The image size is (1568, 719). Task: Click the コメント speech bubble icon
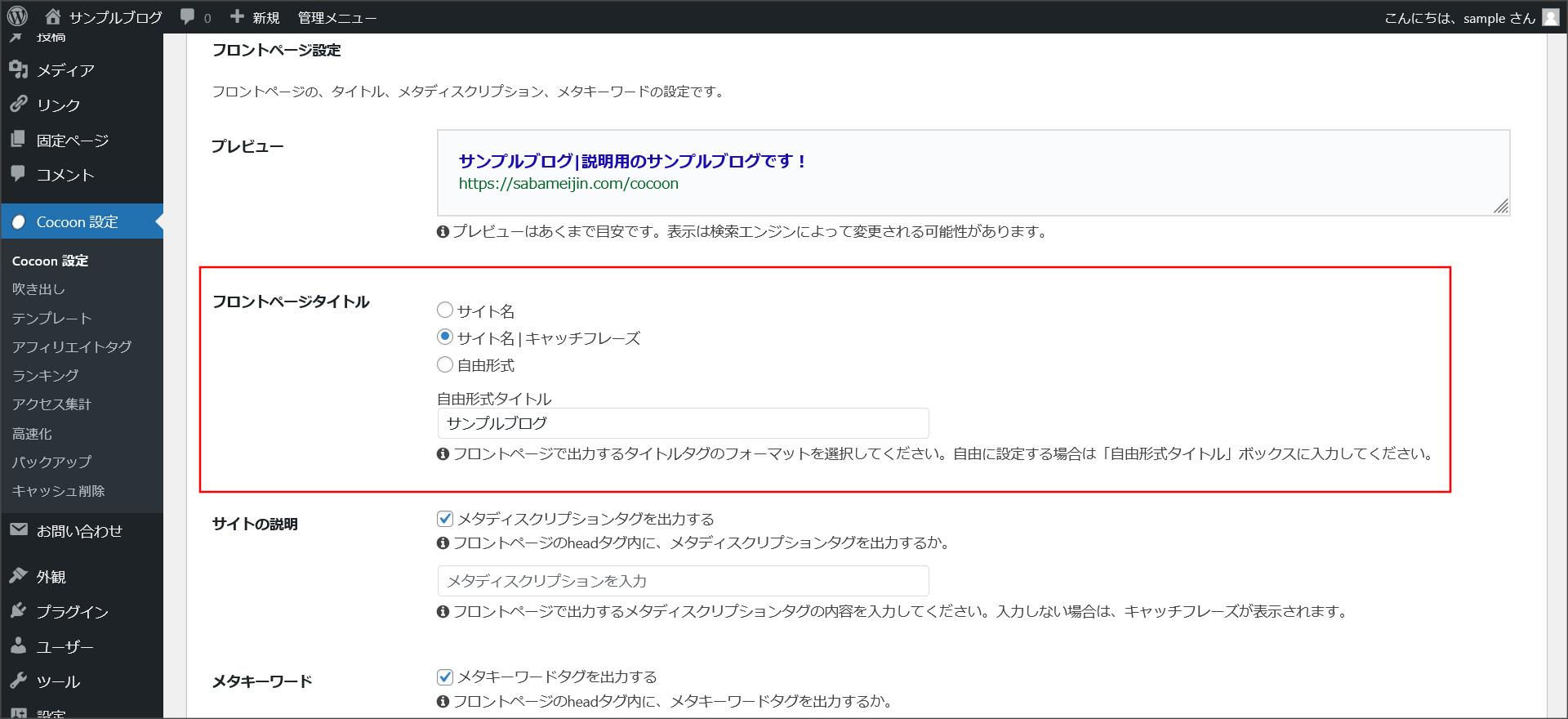[18, 174]
